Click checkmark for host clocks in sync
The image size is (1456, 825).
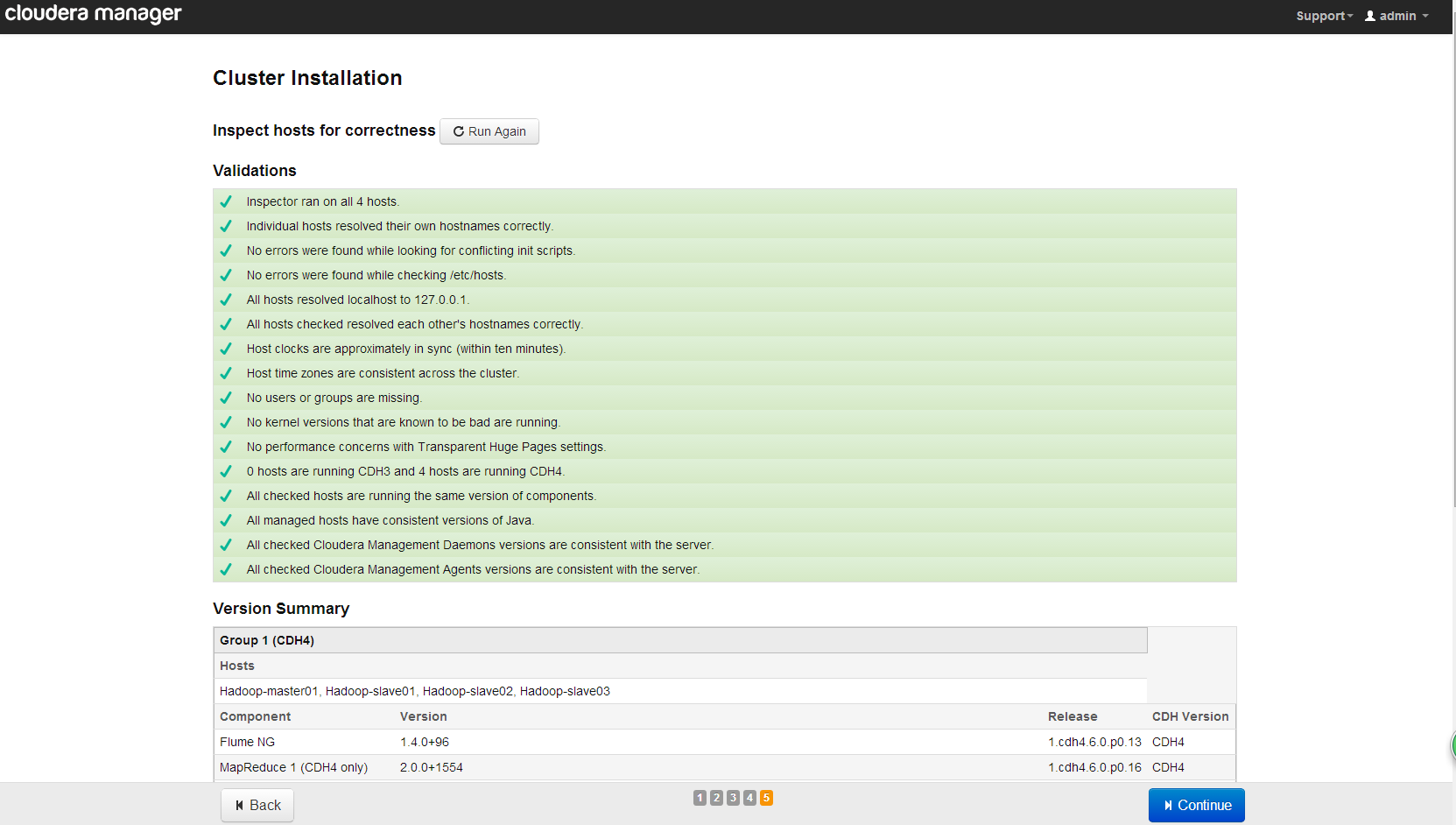pyautogui.click(x=226, y=349)
